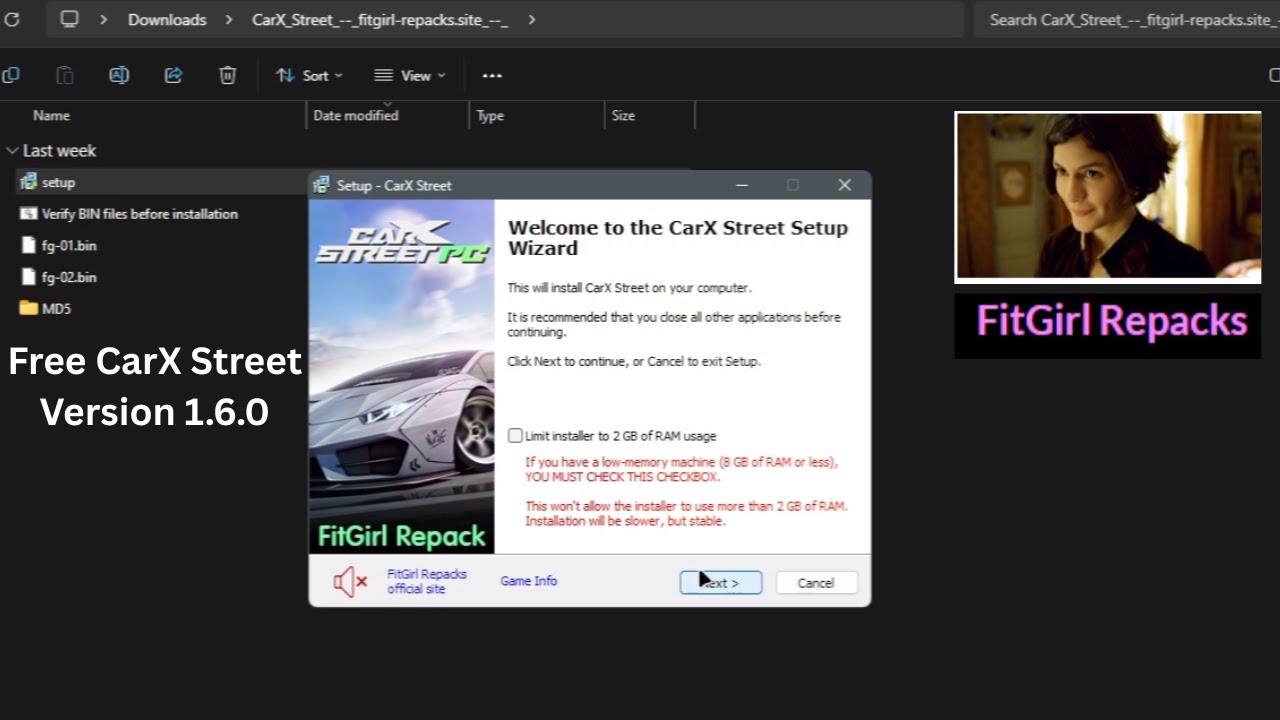Click the setup application file icon

point(28,182)
